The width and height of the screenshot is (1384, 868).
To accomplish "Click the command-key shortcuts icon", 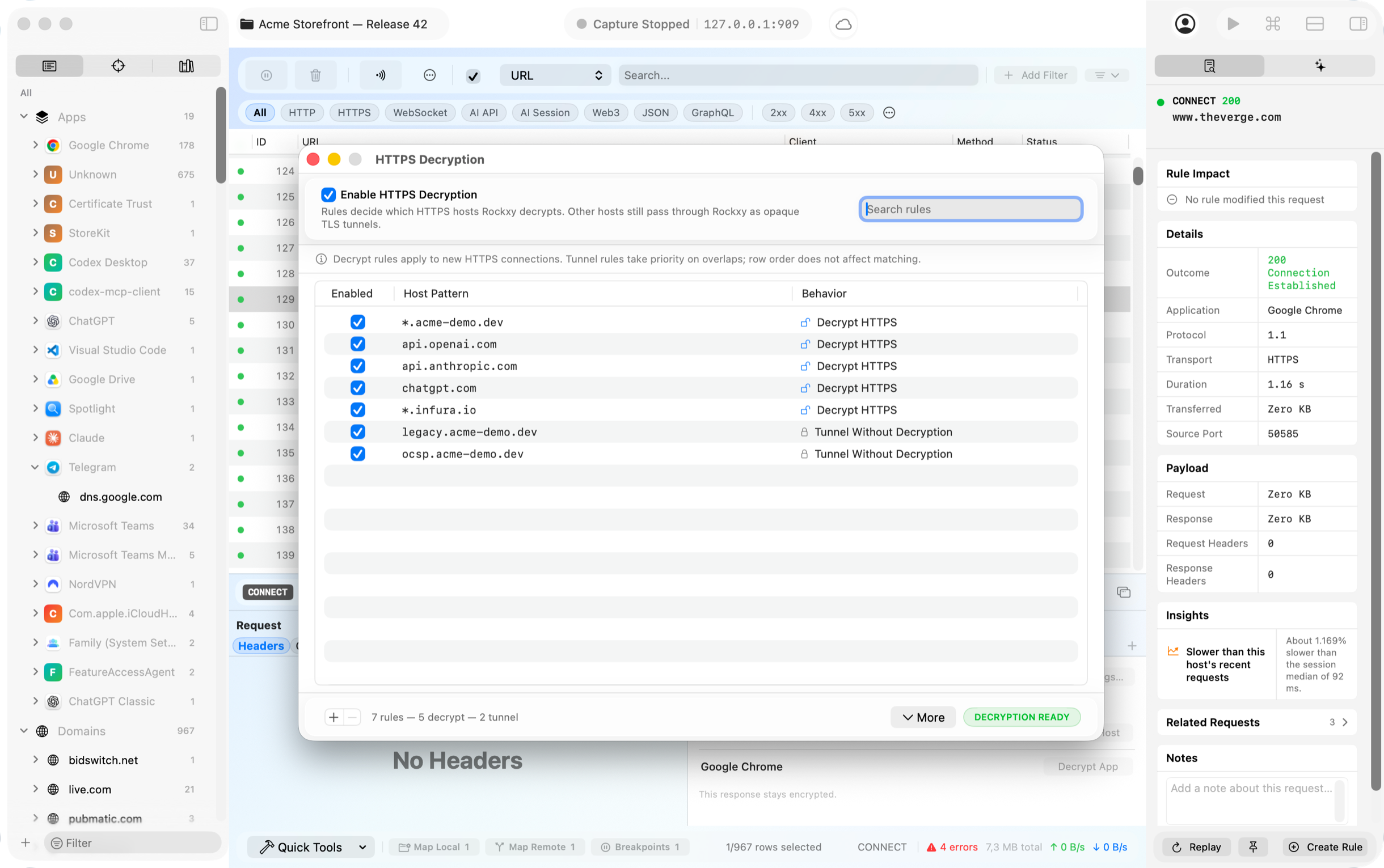I will 1273,24.
